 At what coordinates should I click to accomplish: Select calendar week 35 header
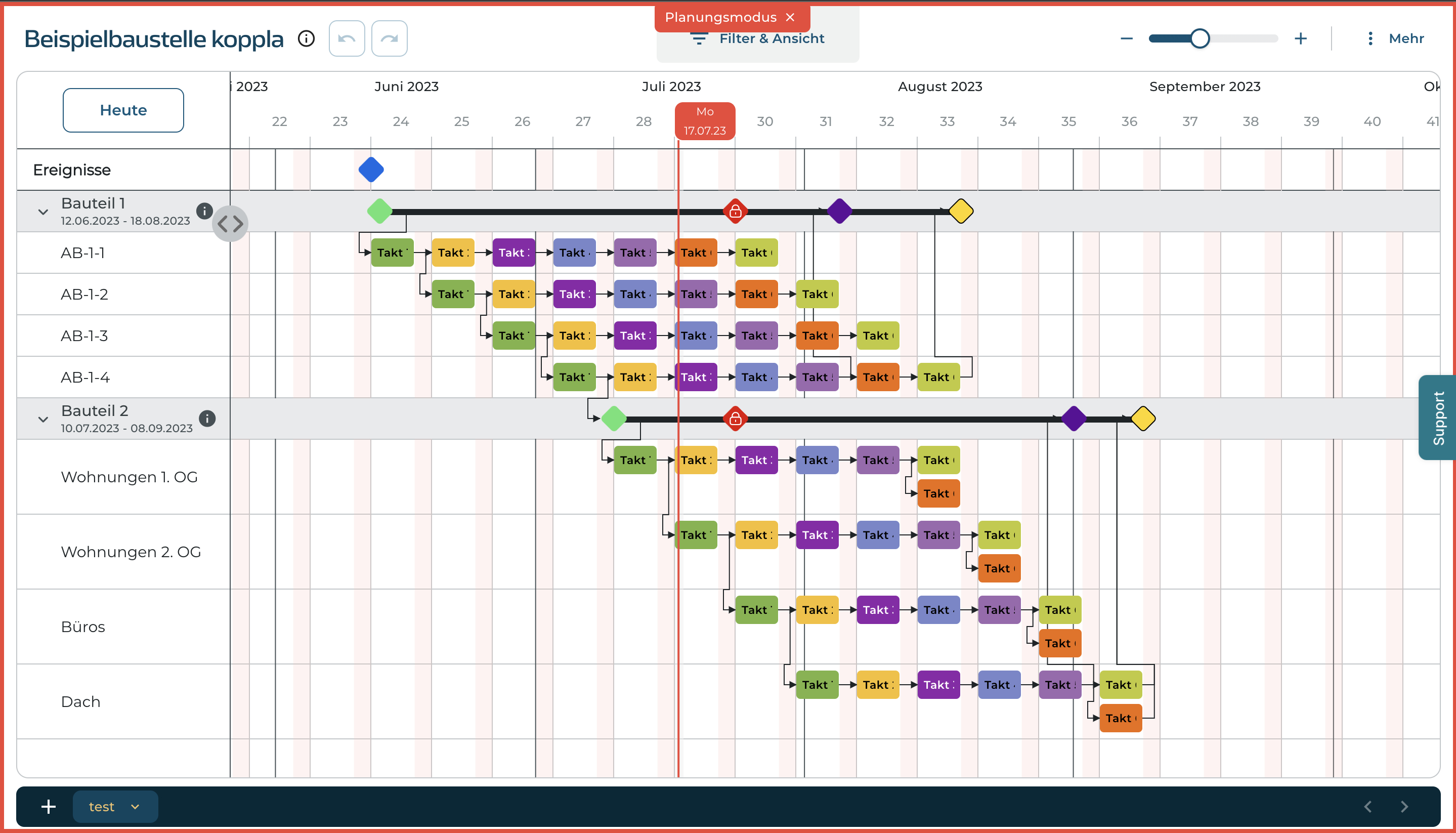[x=1068, y=121]
